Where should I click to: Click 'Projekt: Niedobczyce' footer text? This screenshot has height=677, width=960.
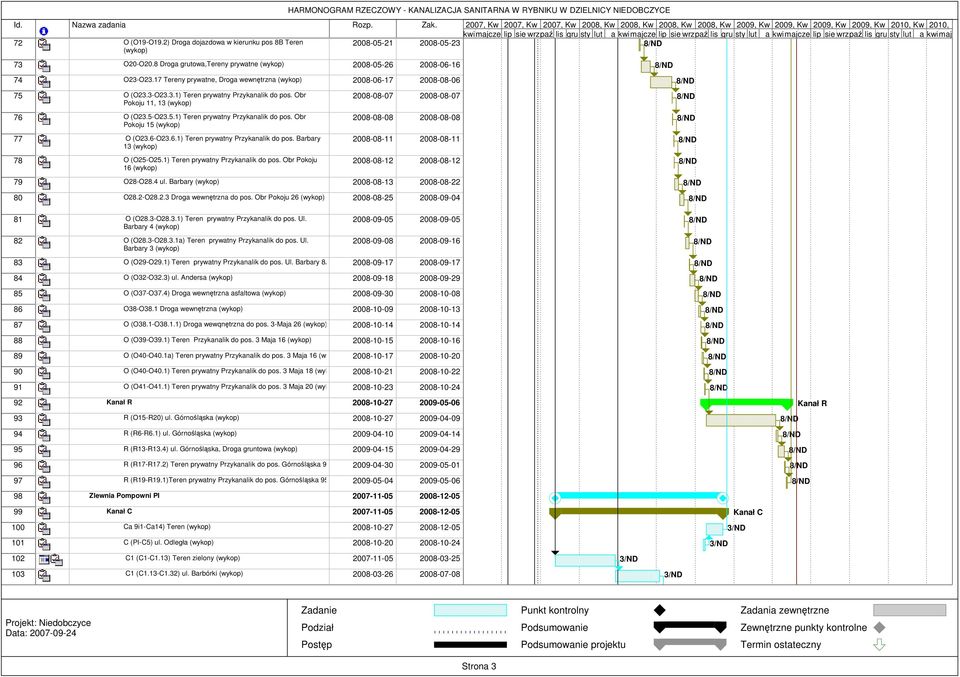tap(48, 623)
